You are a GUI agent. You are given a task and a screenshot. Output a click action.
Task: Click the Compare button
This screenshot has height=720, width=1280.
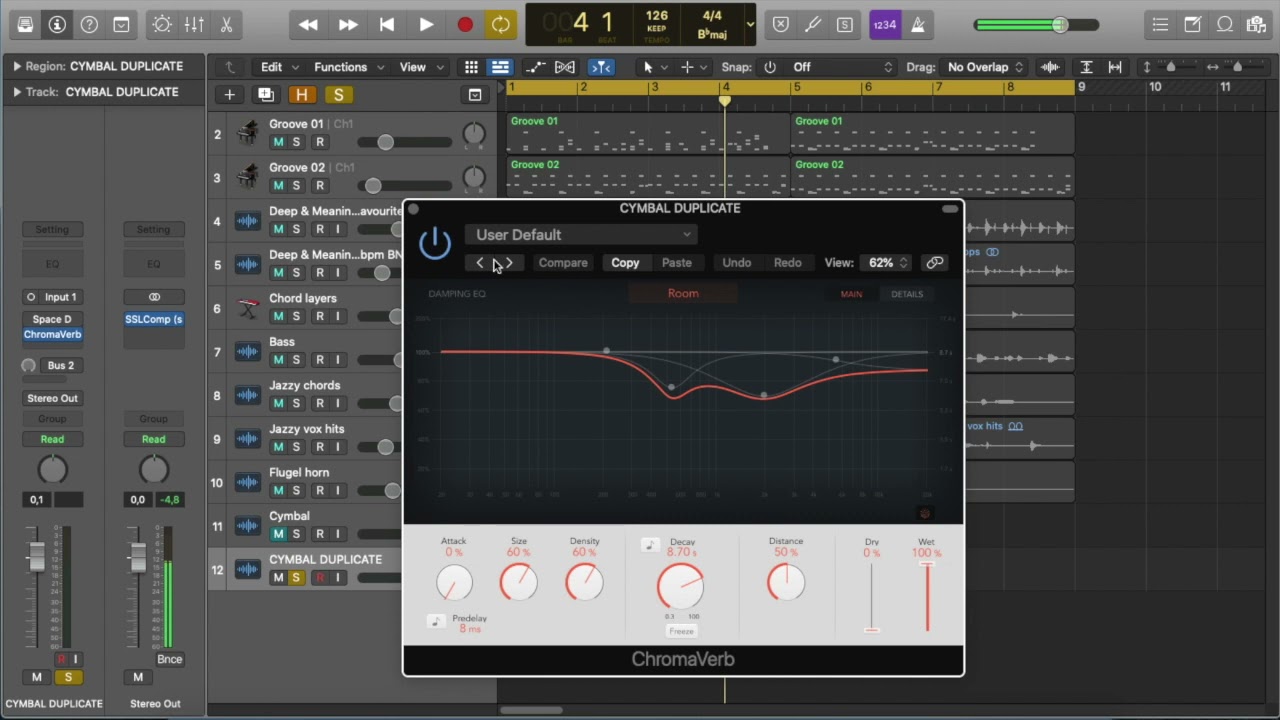pos(563,263)
